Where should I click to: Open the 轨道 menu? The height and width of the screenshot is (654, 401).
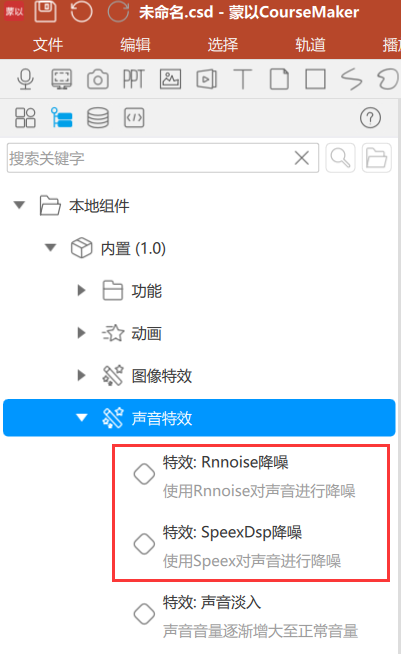[310, 45]
